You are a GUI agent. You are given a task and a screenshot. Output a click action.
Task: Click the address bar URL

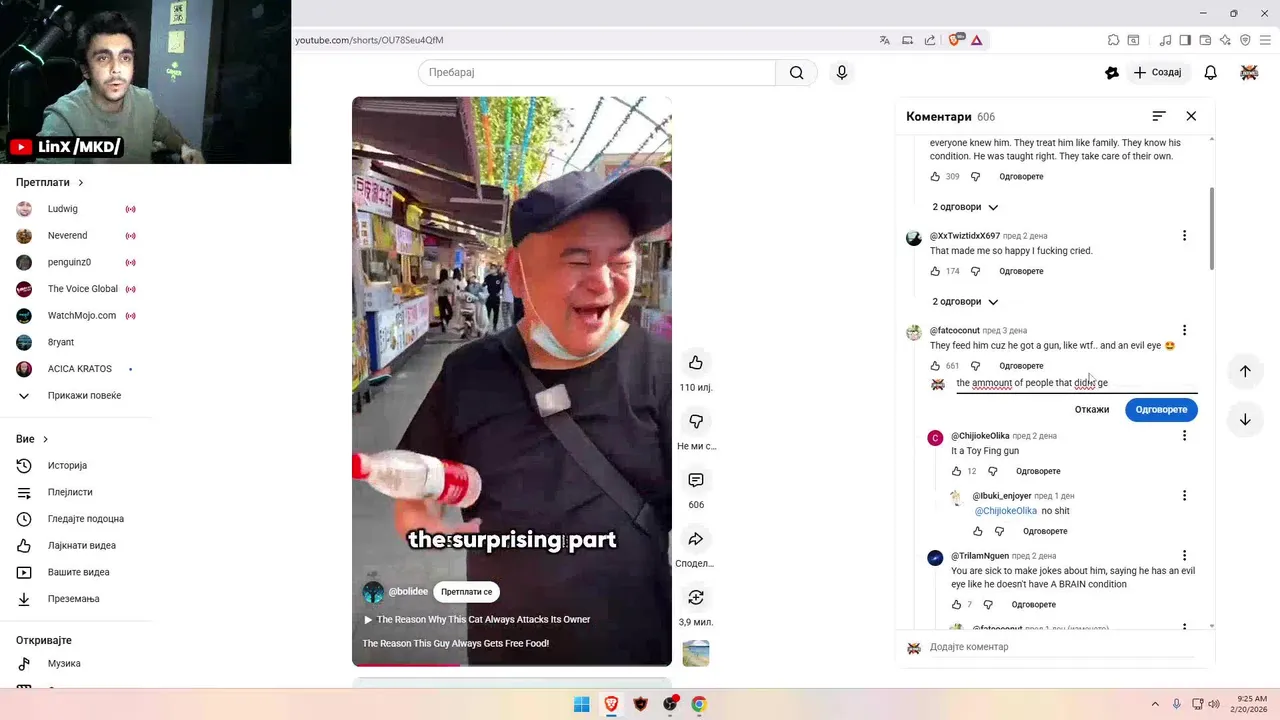[369, 40]
